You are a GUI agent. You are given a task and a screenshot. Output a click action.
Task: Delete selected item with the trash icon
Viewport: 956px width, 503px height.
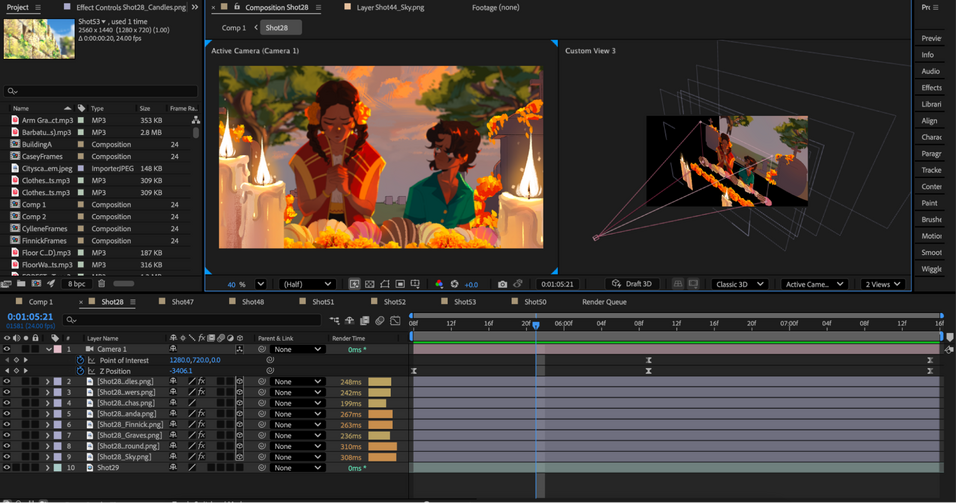pos(102,284)
